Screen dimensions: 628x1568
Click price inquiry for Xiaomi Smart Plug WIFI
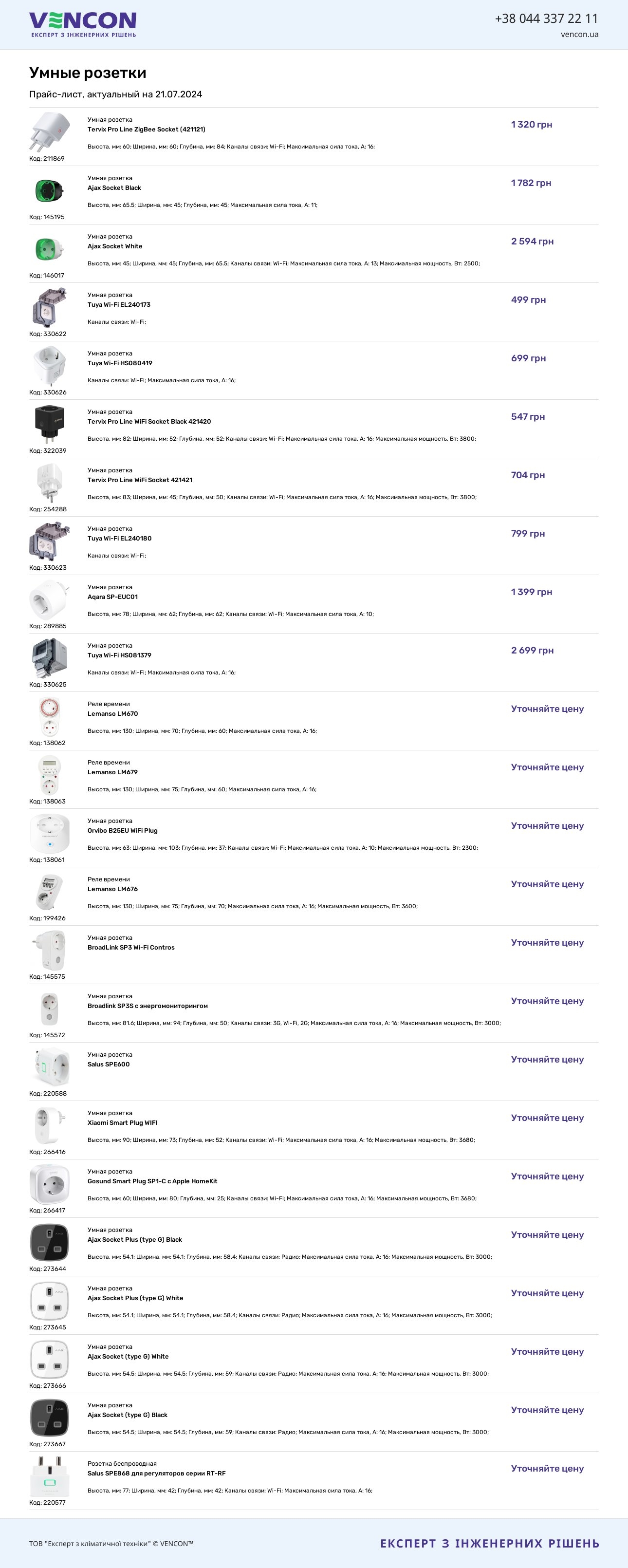pyautogui.click(x=547, y=1118)
